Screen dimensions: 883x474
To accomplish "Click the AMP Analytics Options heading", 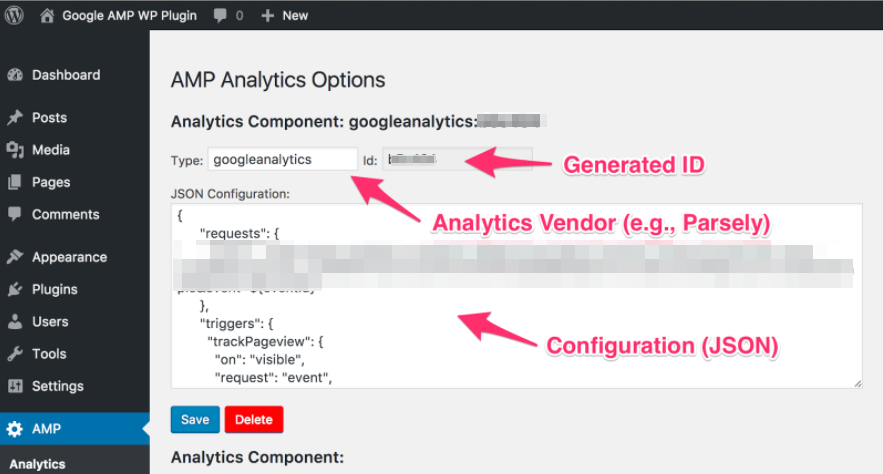I will 278,80.
